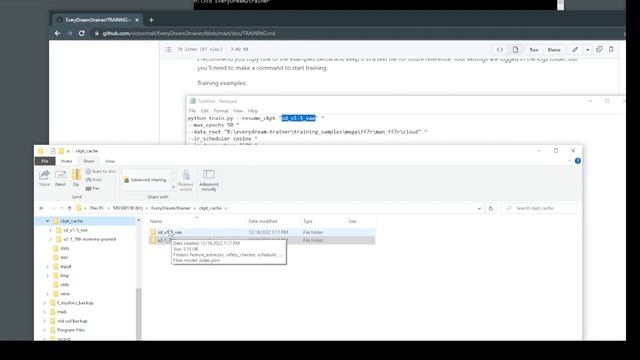Click Share icon in Explorer ribbon

[44, 178]
